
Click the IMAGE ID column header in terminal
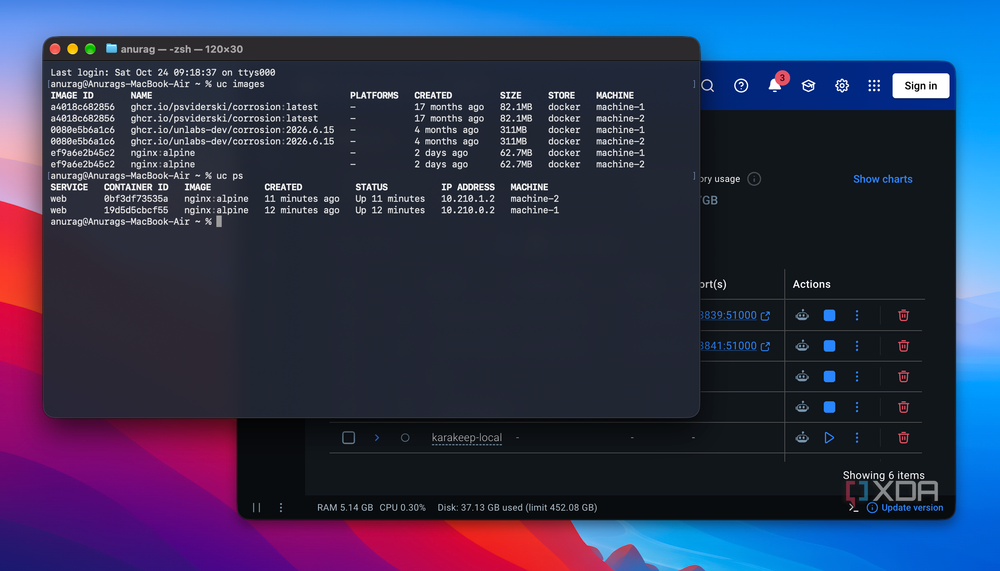pyautogui.click(x=72, y=96)
